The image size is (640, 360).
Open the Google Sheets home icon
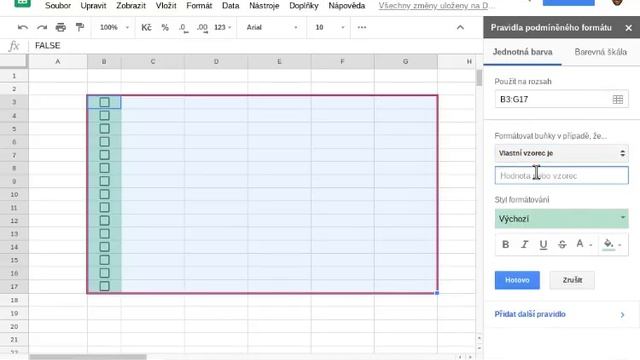(22, 2)
